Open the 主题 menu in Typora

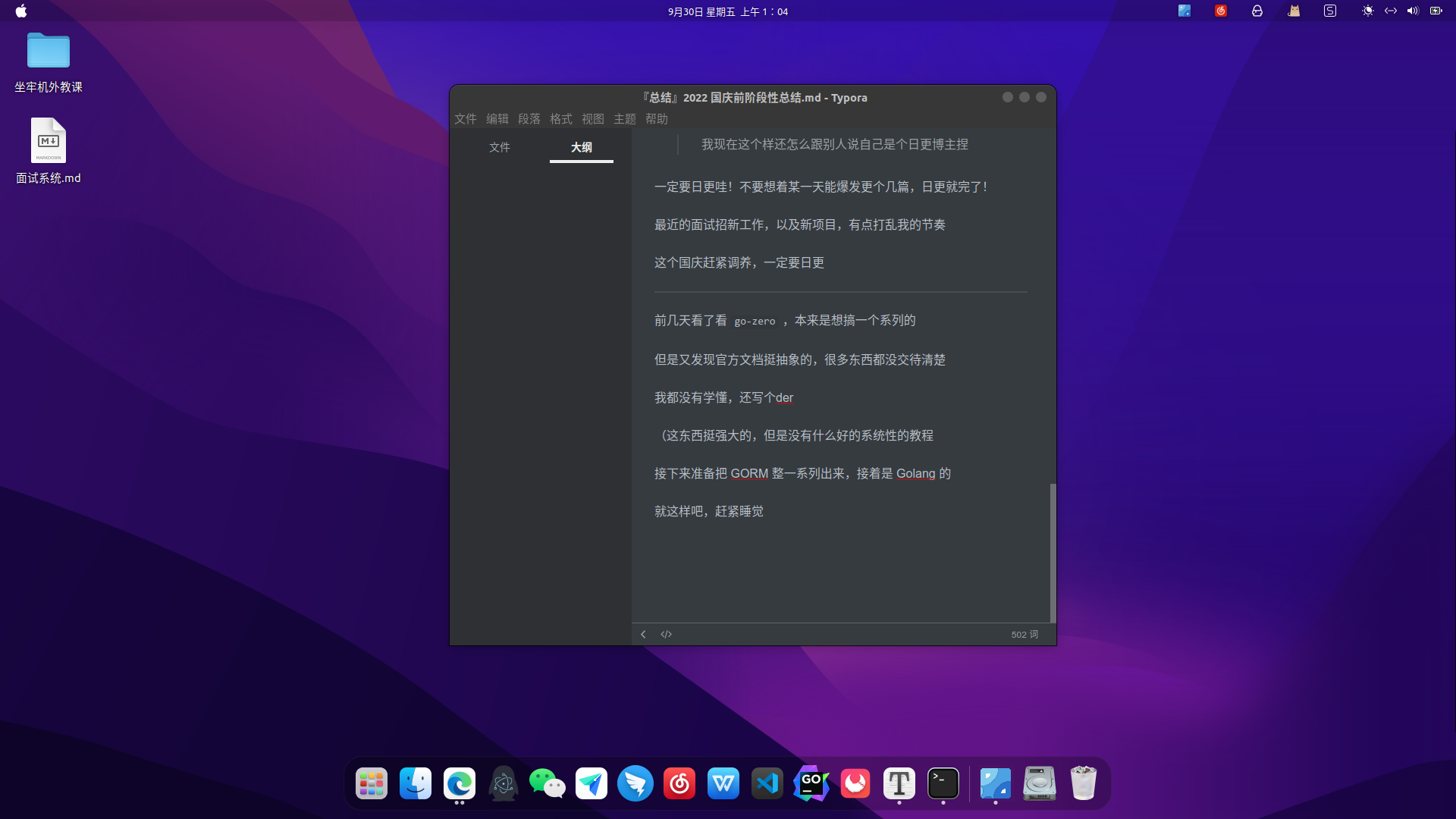tap(625, 119)
